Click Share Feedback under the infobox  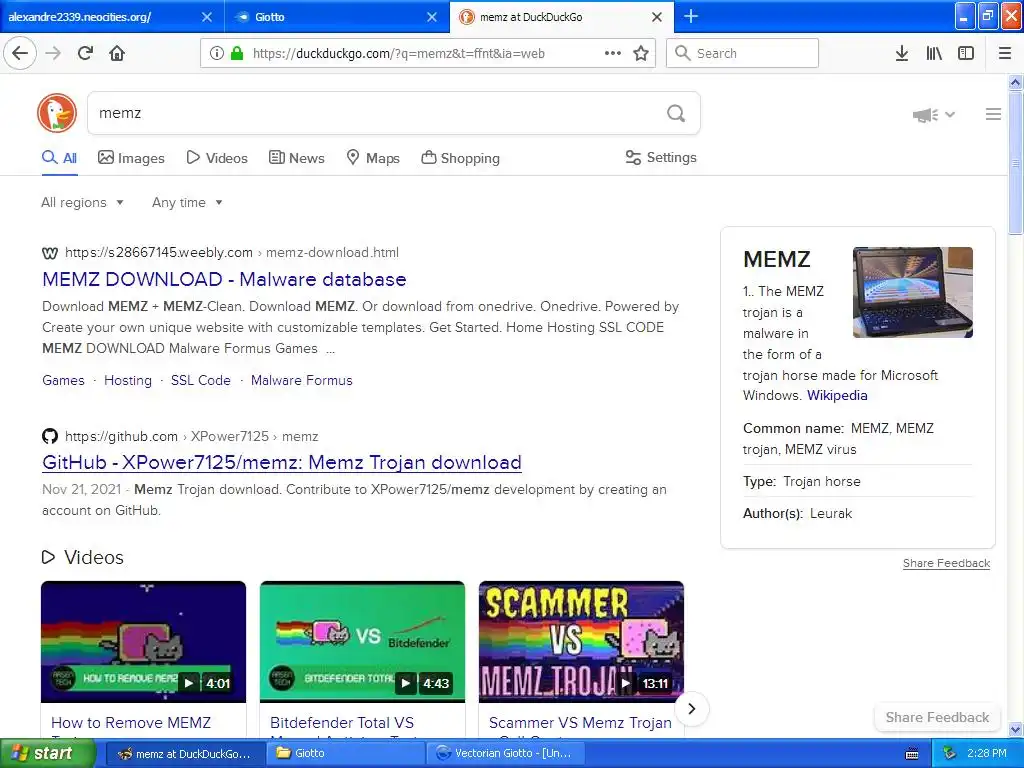946,563
